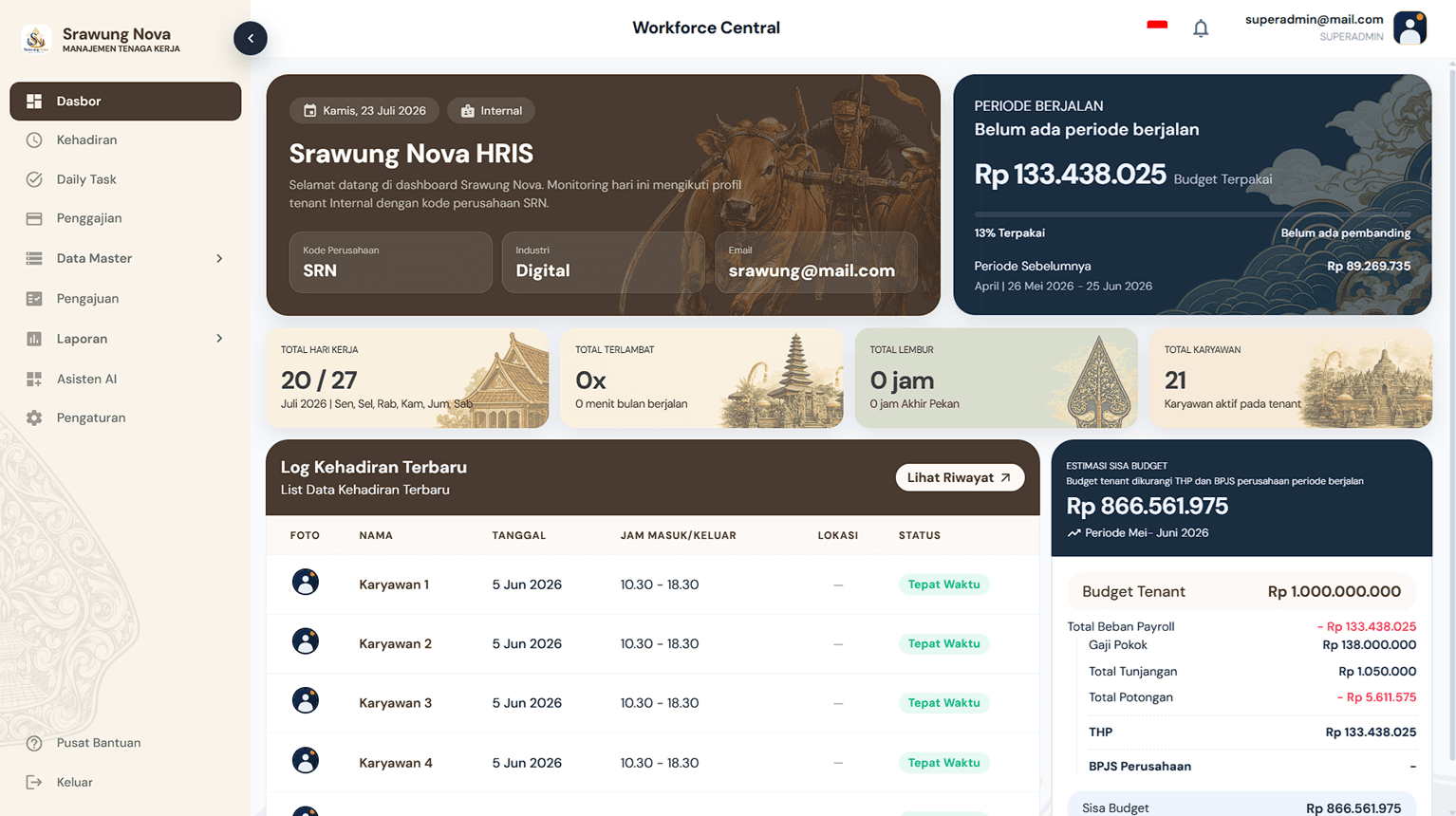Click the LOKASI column header
This screenshot has width=1456, height=816.
837,536
